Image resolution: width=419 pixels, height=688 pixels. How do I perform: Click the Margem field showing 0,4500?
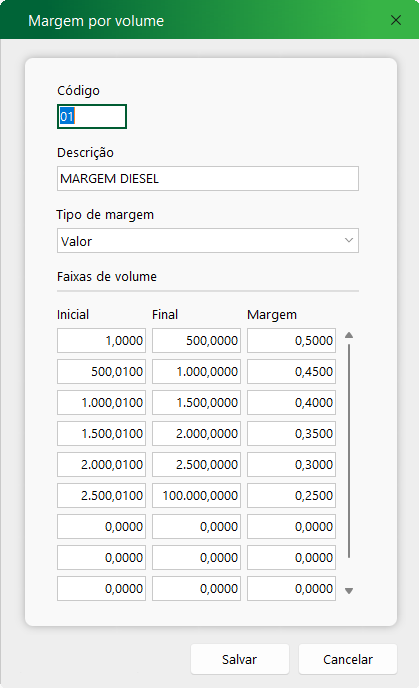pyautogui.click(x=291, y=372)
